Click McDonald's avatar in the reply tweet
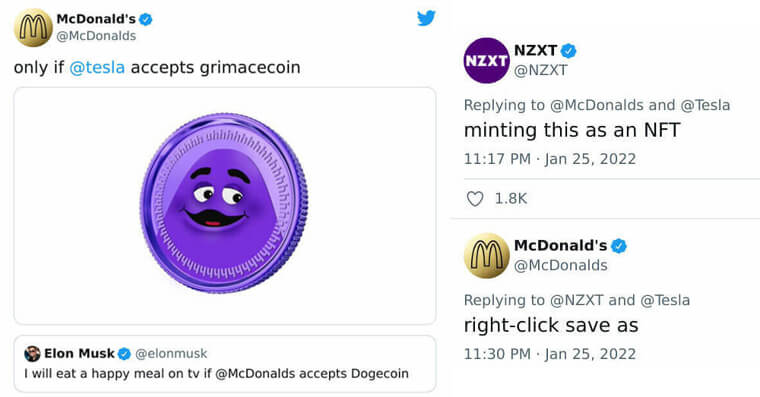Image resolution: width=760 pixels, height=397 pixels. coord(486,255)
